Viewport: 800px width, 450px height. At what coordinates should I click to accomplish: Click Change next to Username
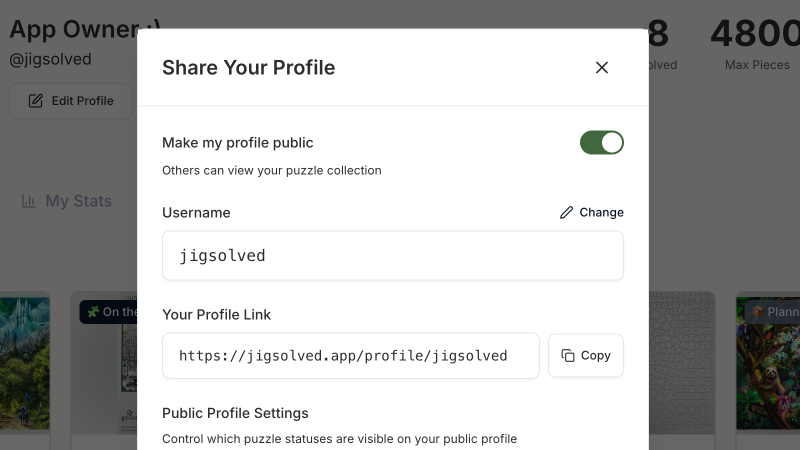[591, 212]
